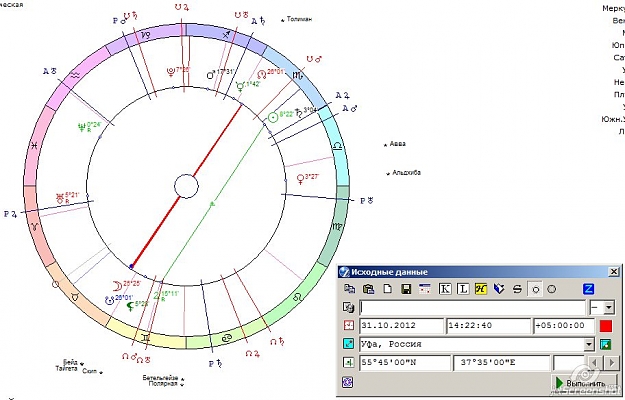
Task: Click the Aquarius sign symbol on the zodiac ring
Action: 76,75
